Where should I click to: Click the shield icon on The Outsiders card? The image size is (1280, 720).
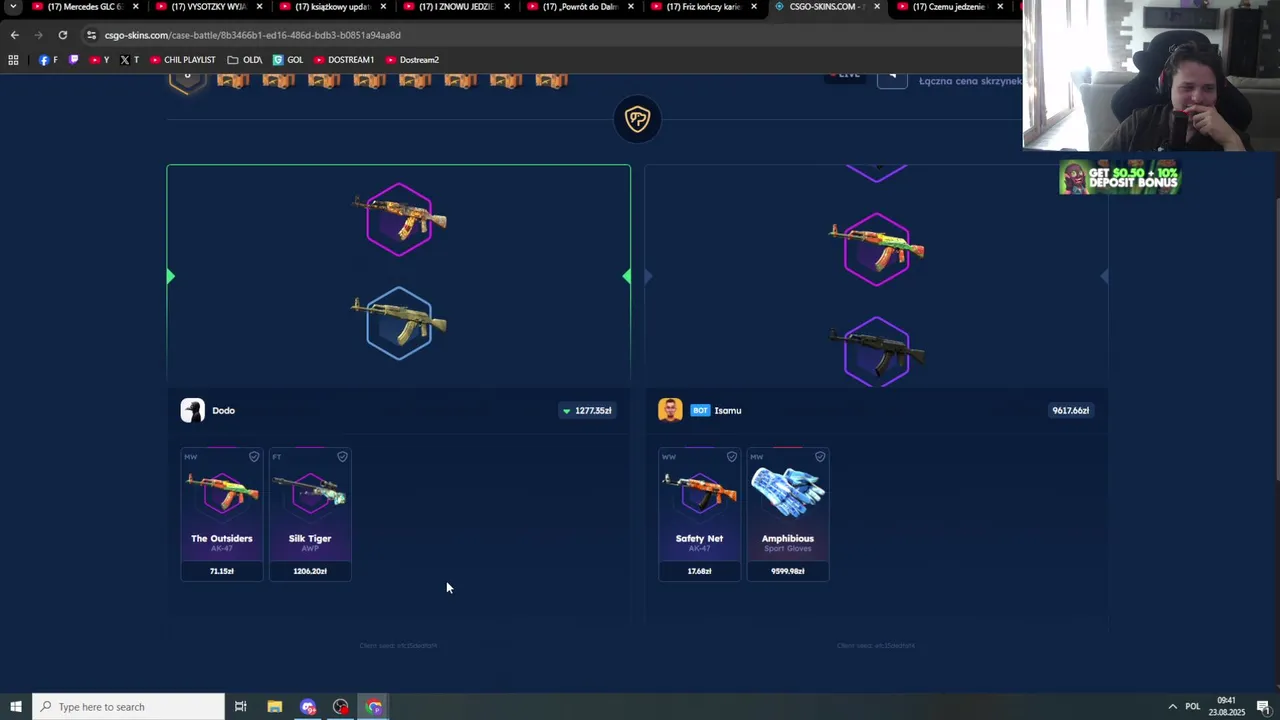(254, 457)
